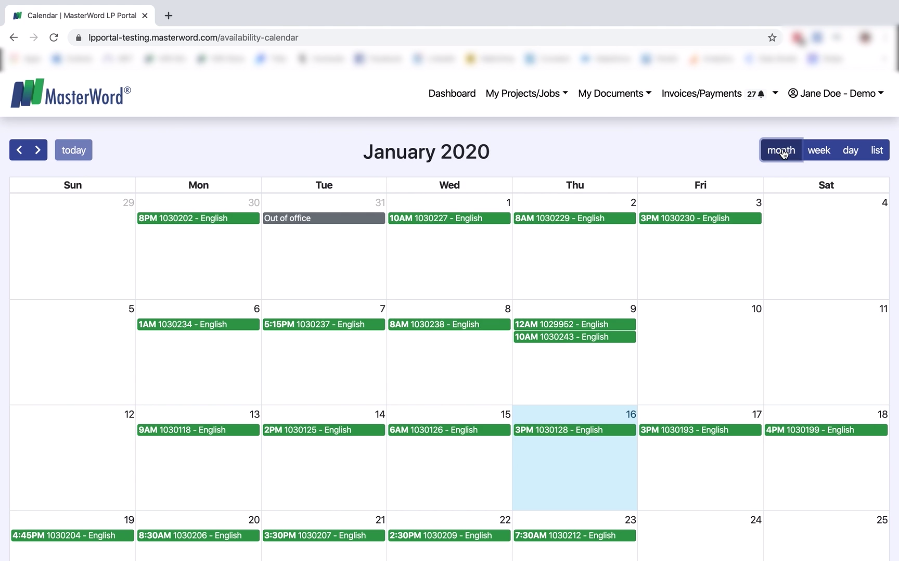Switch calendar to day view
Screen dimensions: 899x561
tap(850, 150)
